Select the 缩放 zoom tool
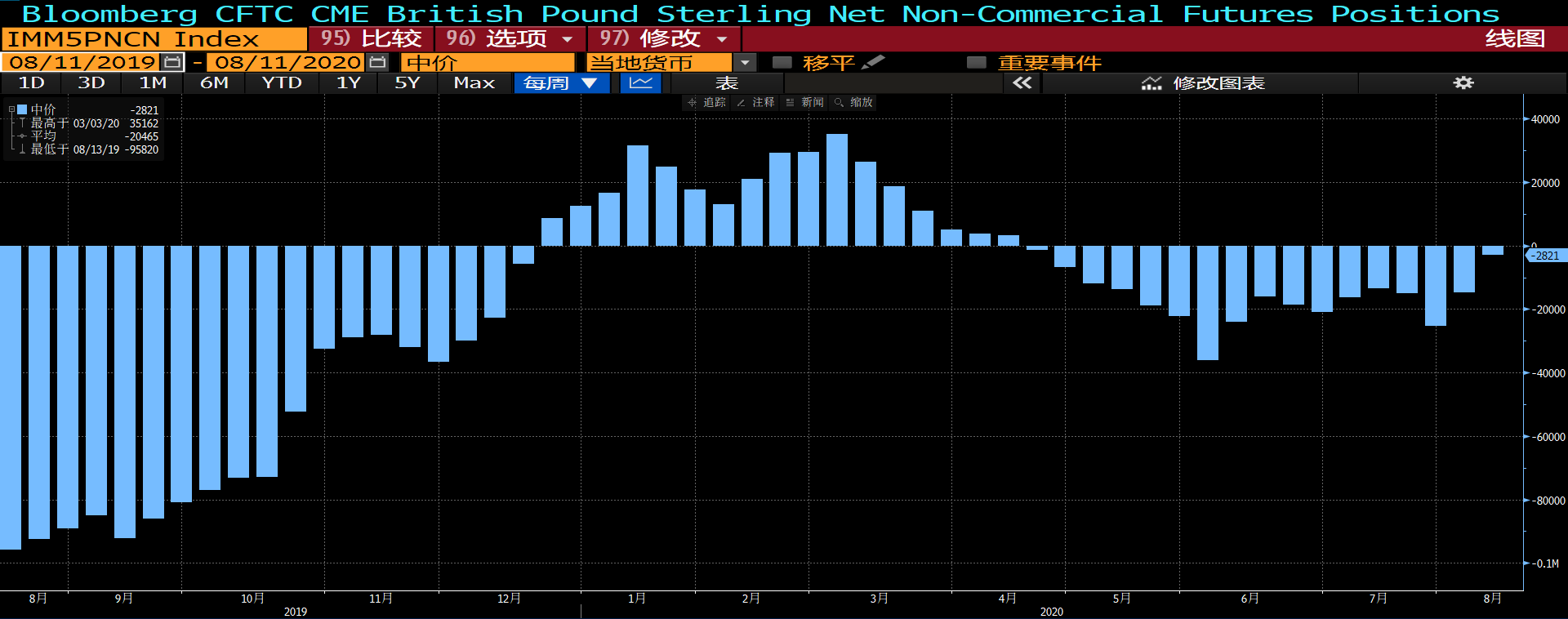The width and height of the screenshot is (1568, 619). 853,102
